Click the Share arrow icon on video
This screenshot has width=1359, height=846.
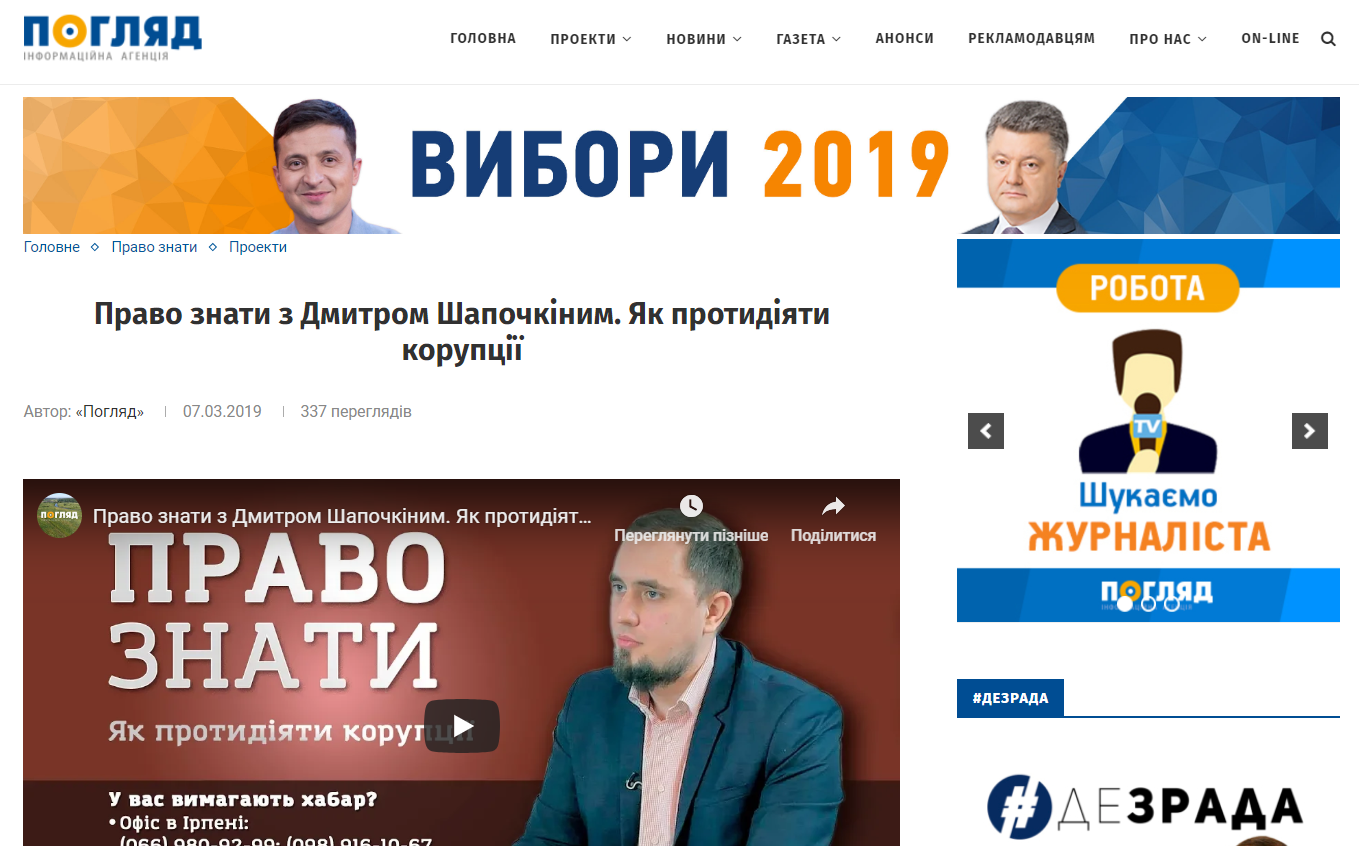[x=833, y=506]
